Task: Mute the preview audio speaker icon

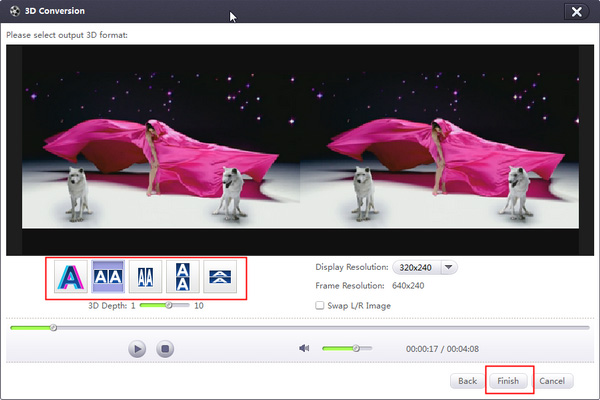Action: [x=304, y=349]
